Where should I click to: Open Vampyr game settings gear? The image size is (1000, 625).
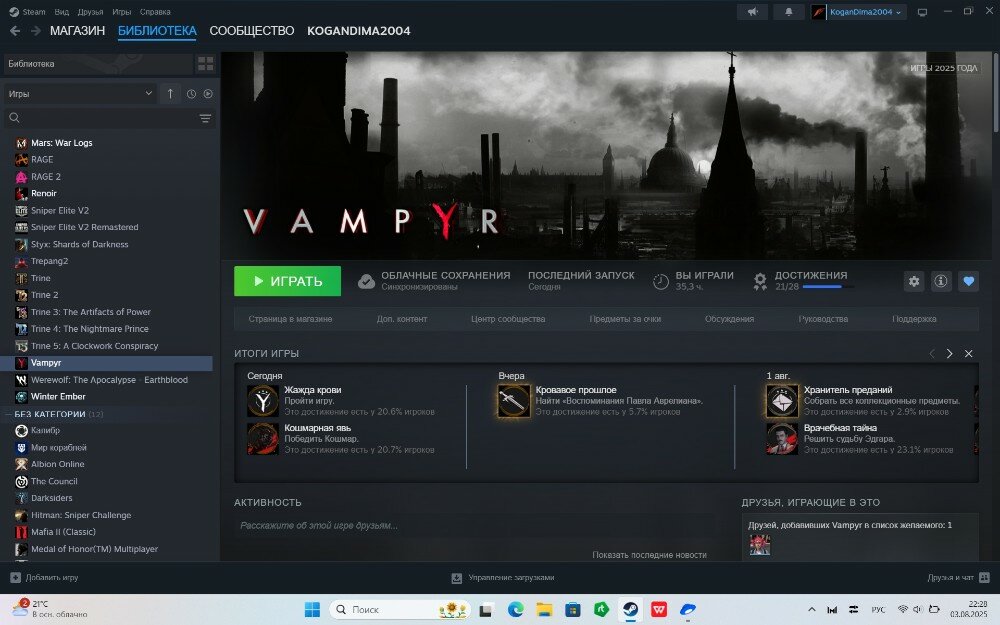click(914, 281)
